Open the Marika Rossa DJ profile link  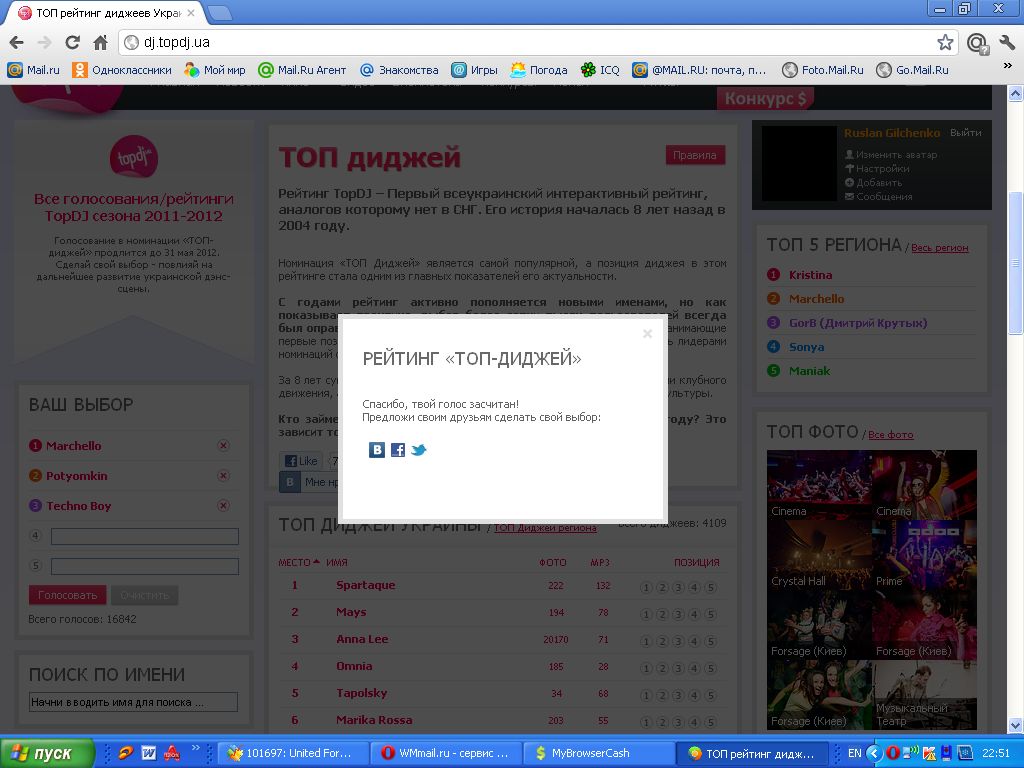coord(374,720)
